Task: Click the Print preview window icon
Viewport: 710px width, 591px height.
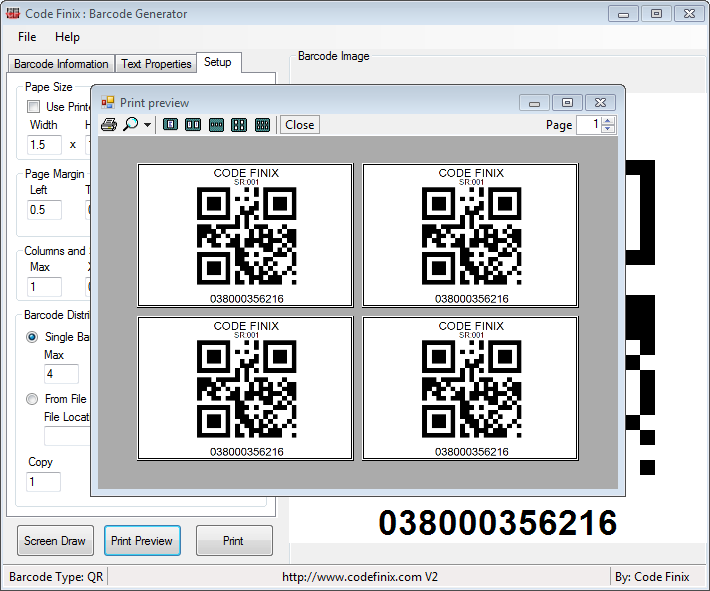Action: 108,103
